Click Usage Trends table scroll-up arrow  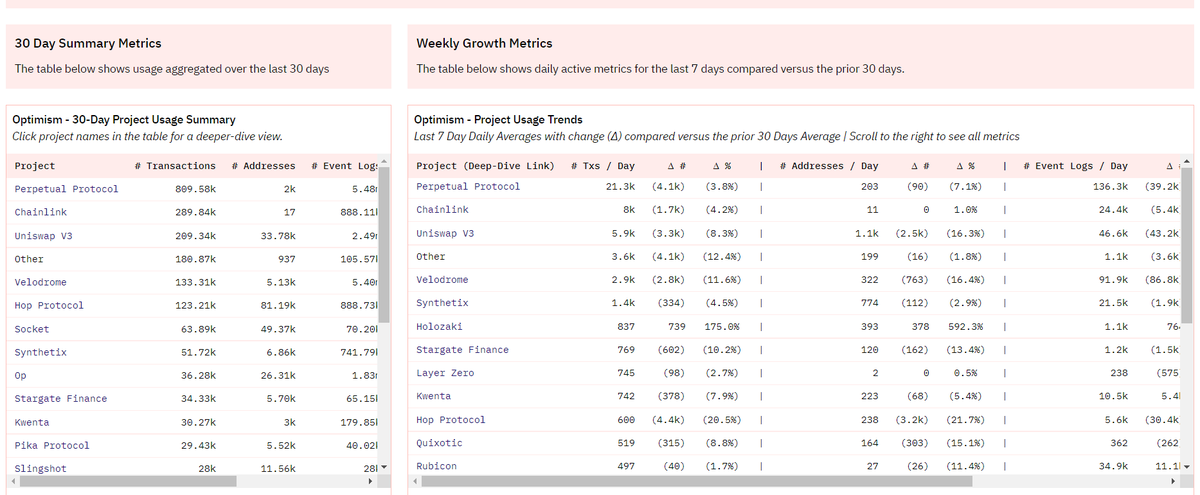(x=1188, y=163)
